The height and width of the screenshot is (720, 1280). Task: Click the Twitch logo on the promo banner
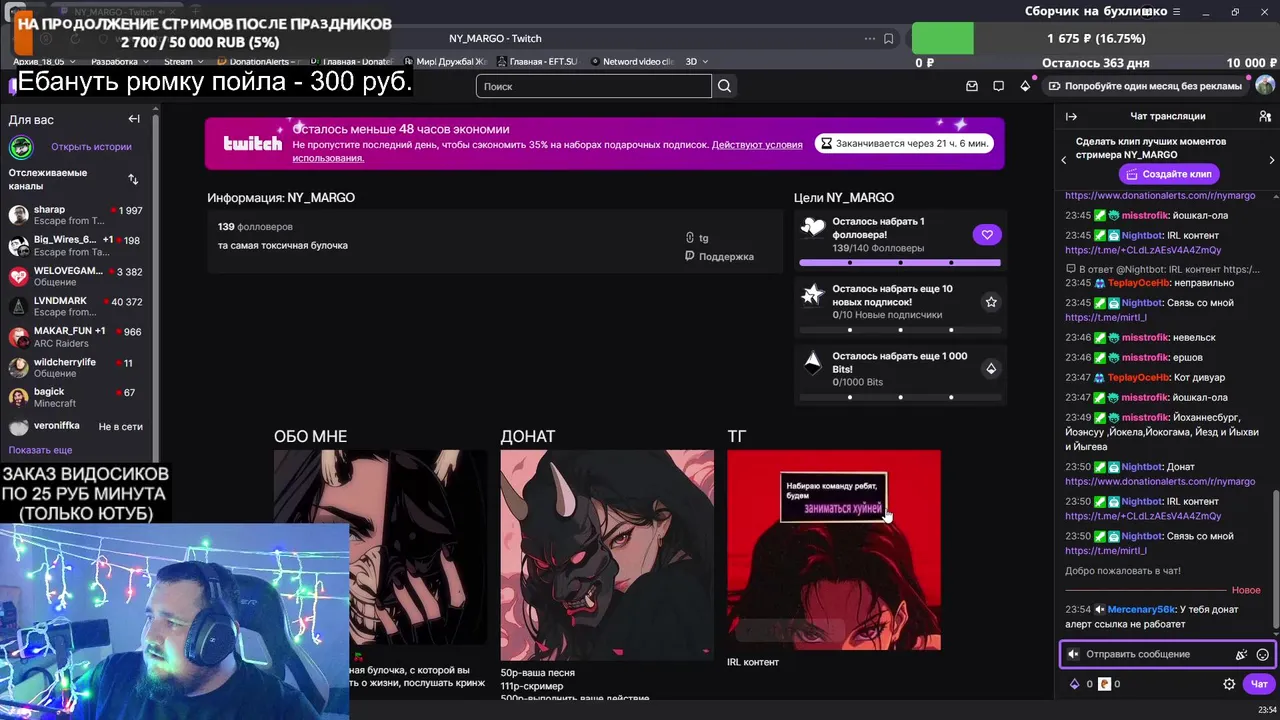point(252,144)
